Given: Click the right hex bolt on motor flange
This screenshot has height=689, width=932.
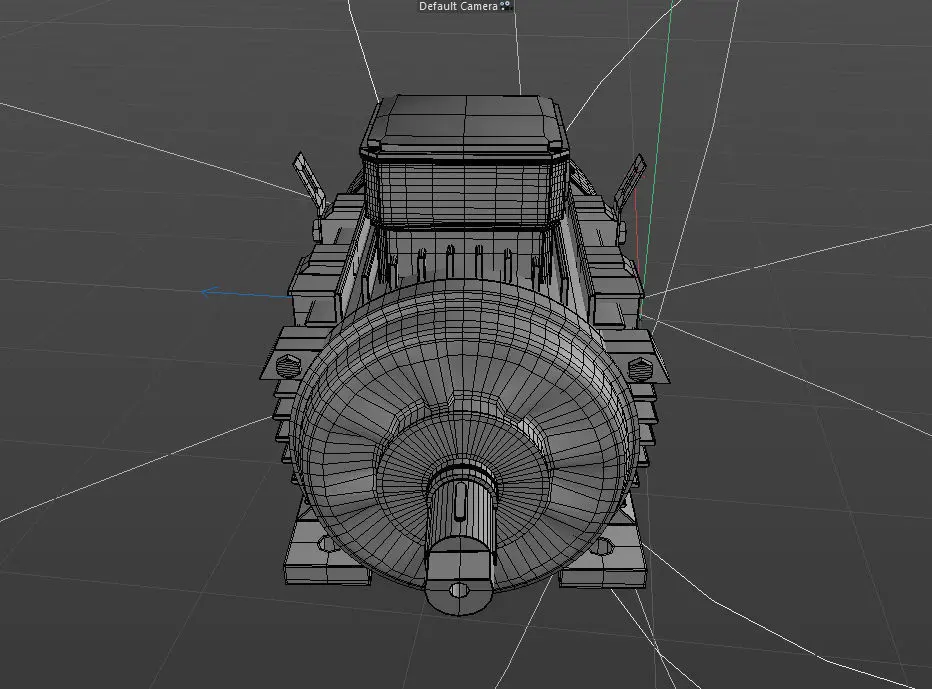Looking at the screenshot, I should [x=640, y=369].
